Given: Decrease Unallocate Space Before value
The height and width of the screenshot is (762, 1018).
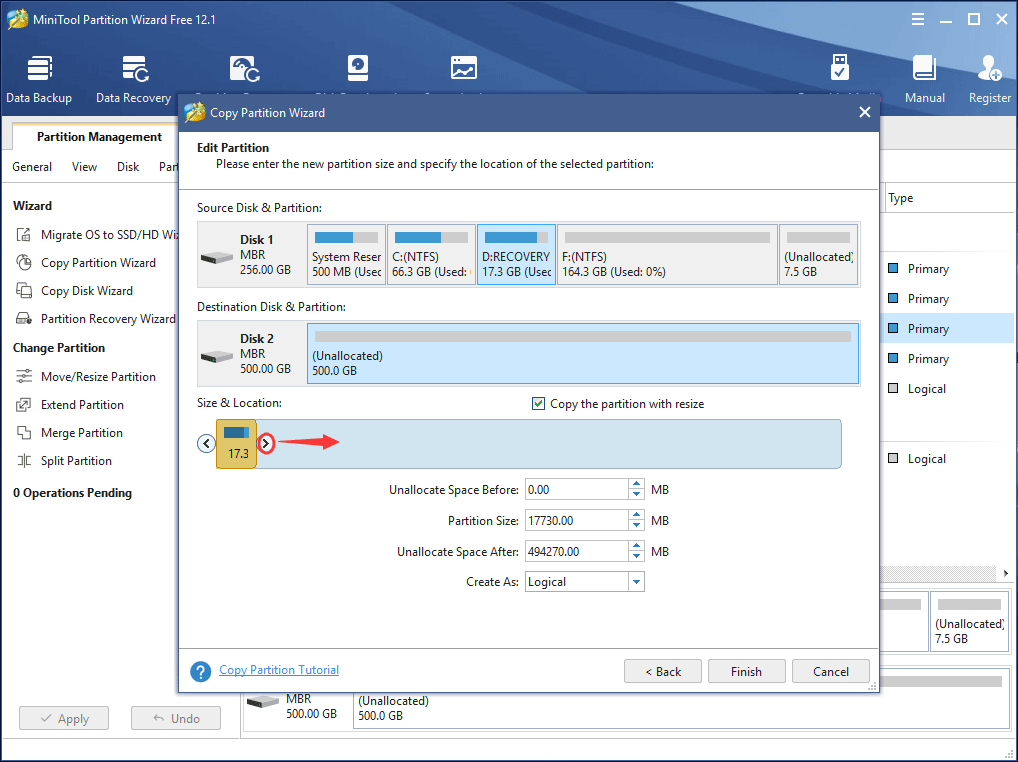Looking at the screenshot, I should 636,495.
